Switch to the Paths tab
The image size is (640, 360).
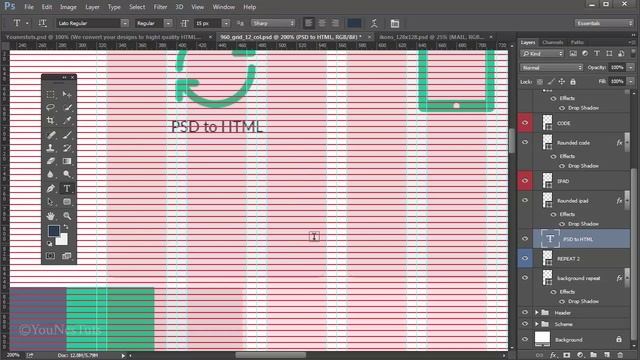point(577,42)
